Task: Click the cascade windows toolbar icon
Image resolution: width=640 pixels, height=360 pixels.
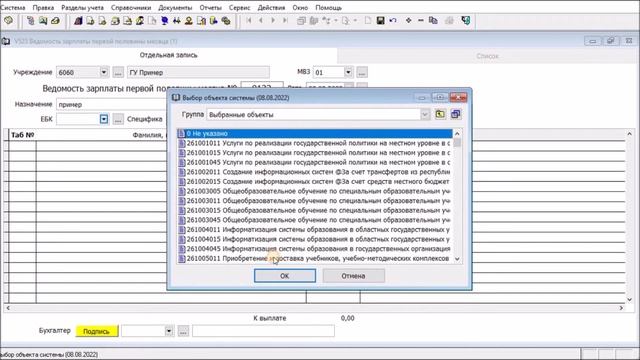Action: pyautogui.click(x=301, y=20)
